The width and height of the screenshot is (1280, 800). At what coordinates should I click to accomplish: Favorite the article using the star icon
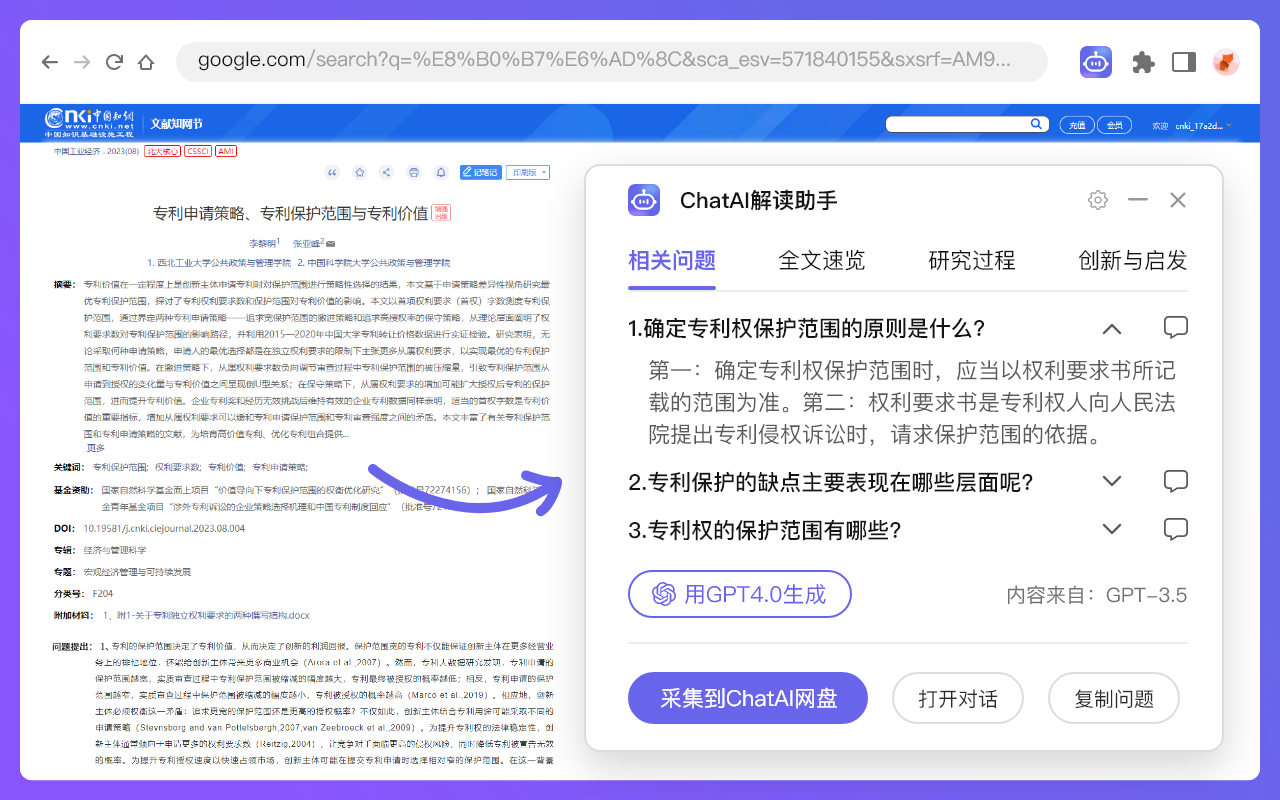(359, 172)
